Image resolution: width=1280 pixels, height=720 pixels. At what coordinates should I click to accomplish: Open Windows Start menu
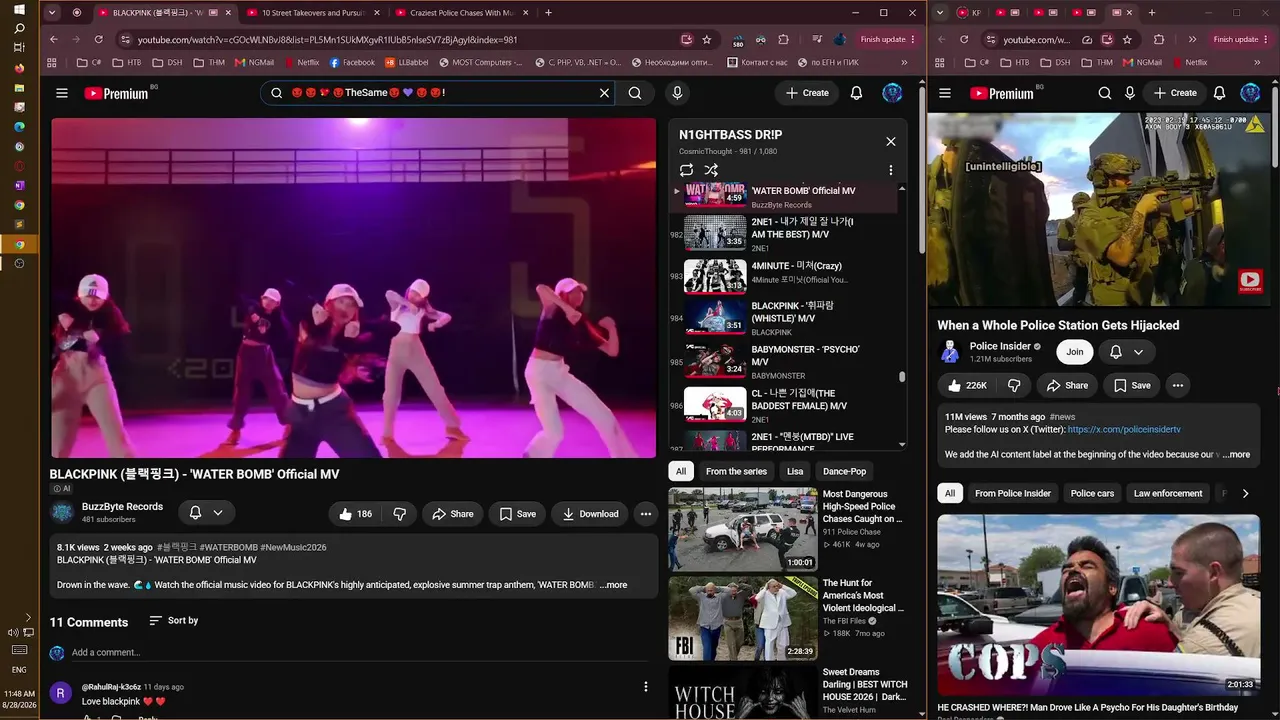coord(19,9)
